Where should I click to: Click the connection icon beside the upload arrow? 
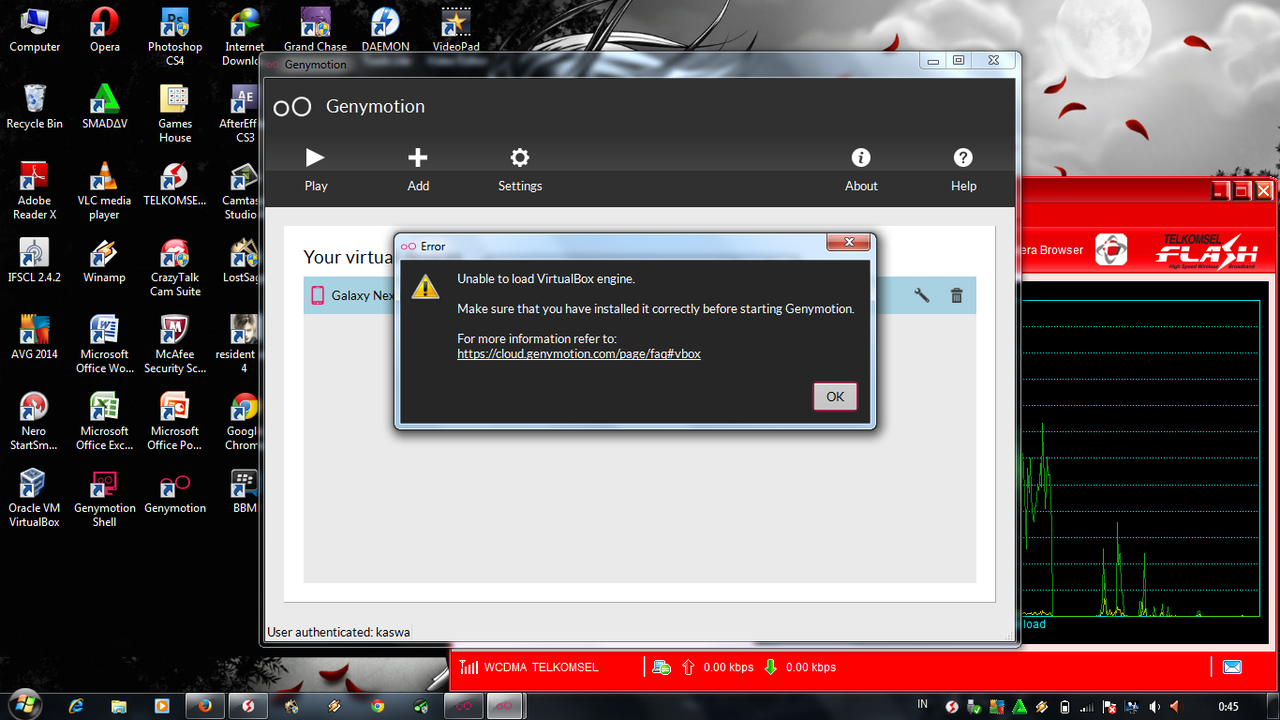point(661,667)
